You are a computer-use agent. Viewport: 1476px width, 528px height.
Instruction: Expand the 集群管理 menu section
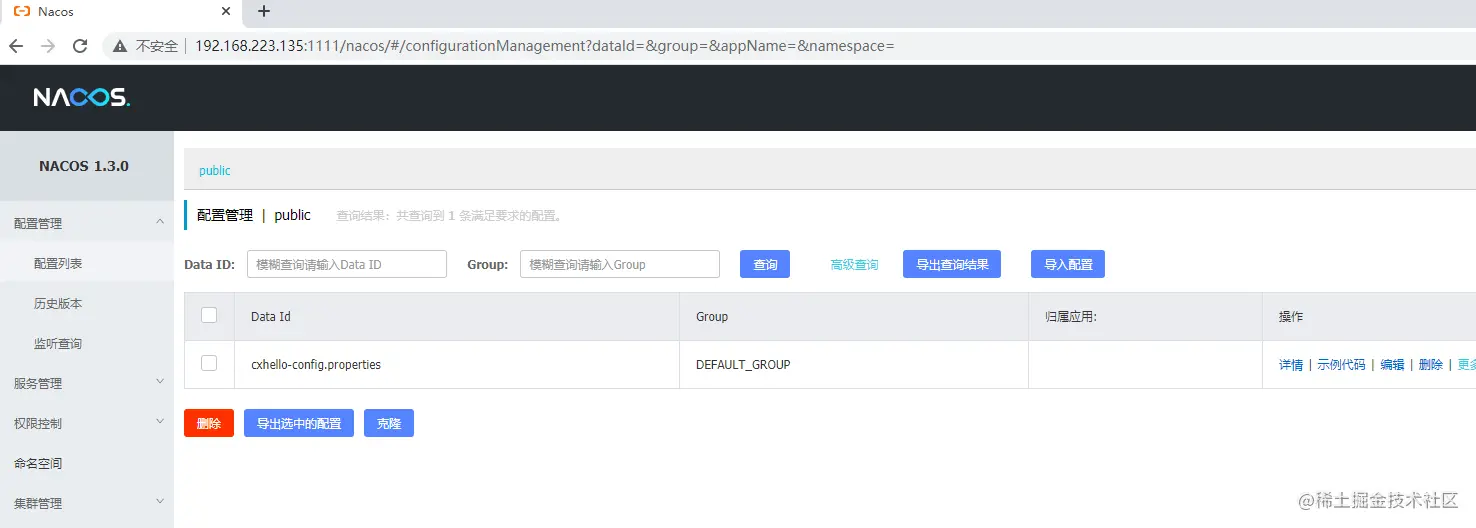tap(87, 503)
